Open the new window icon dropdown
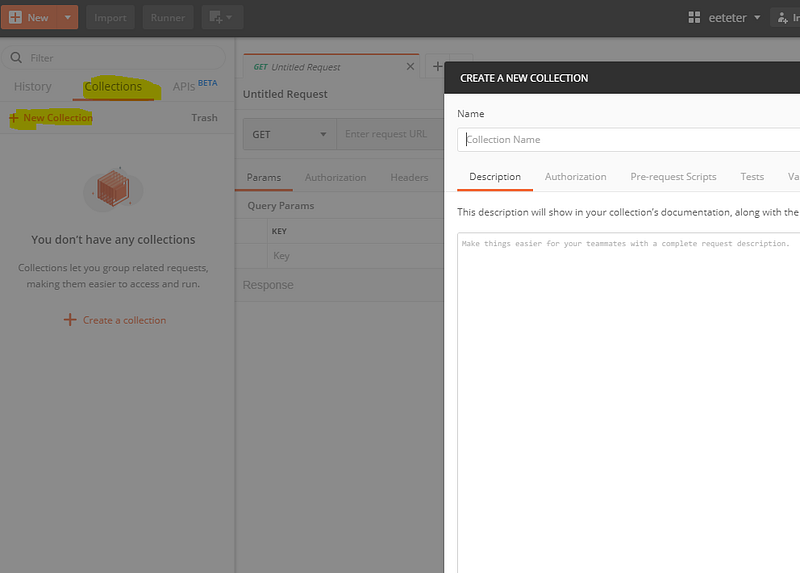Screen dimensions: 800x573 [222, 17]
